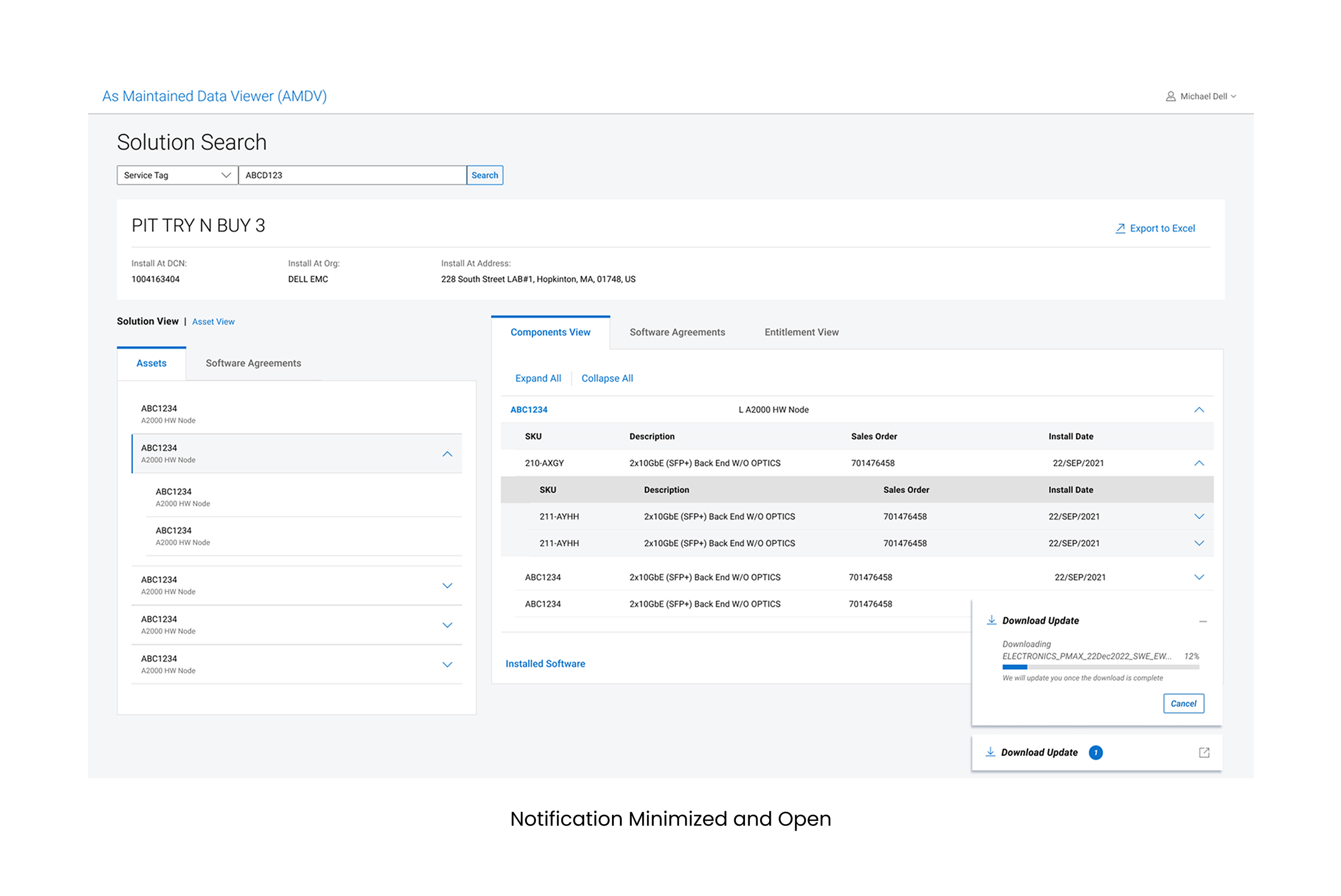The image size is (1341, 896).
Task: Click the ELECTRONICS_PMAX file name in the notification
Action: [x=1087, y=656]
